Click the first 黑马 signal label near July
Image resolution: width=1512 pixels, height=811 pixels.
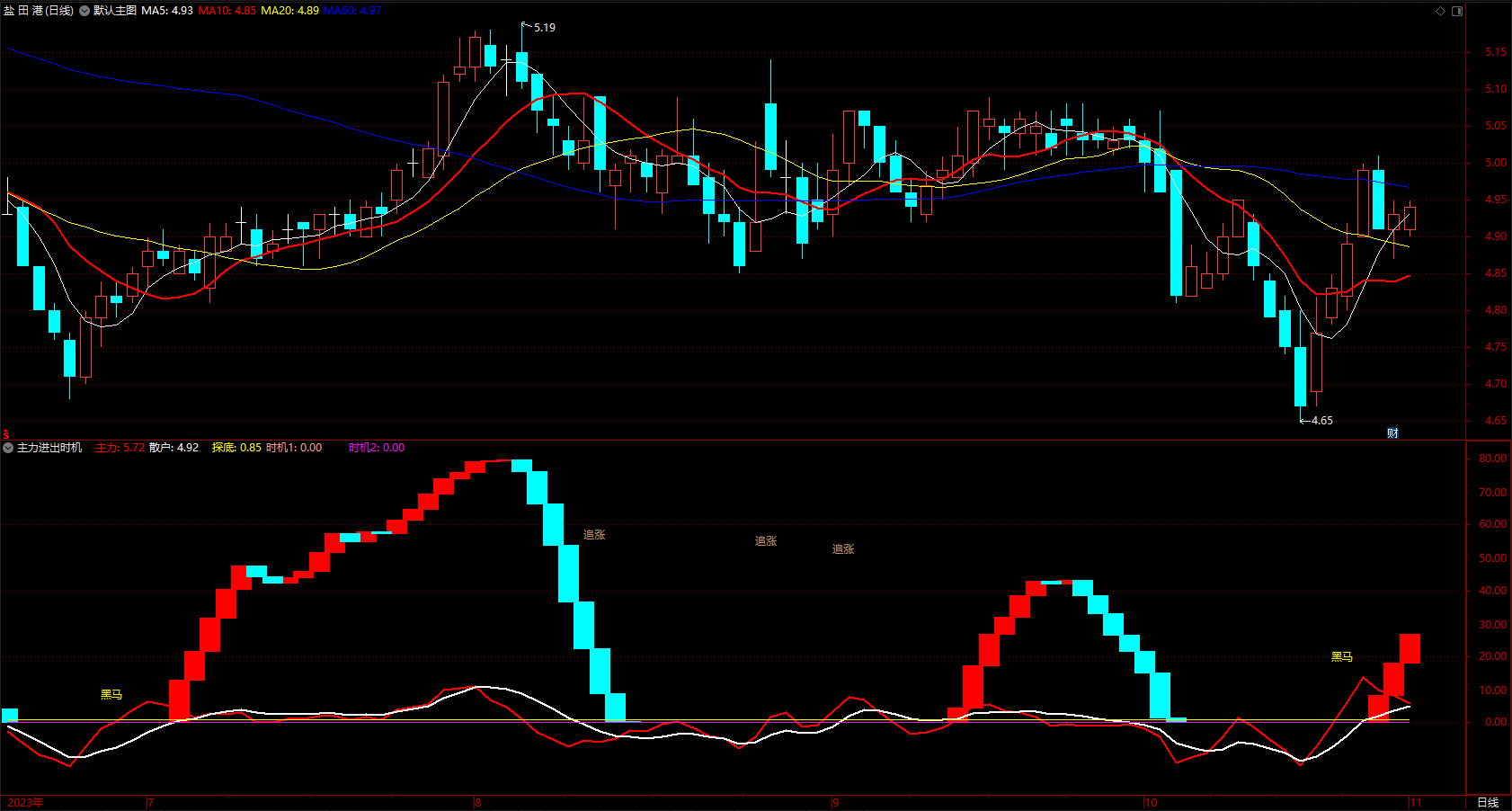pos(111,695)
